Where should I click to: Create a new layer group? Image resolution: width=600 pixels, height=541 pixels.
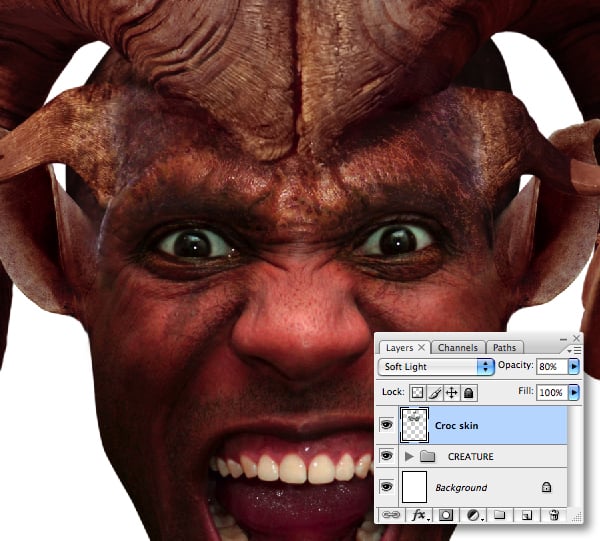click(x=499, y=515)
